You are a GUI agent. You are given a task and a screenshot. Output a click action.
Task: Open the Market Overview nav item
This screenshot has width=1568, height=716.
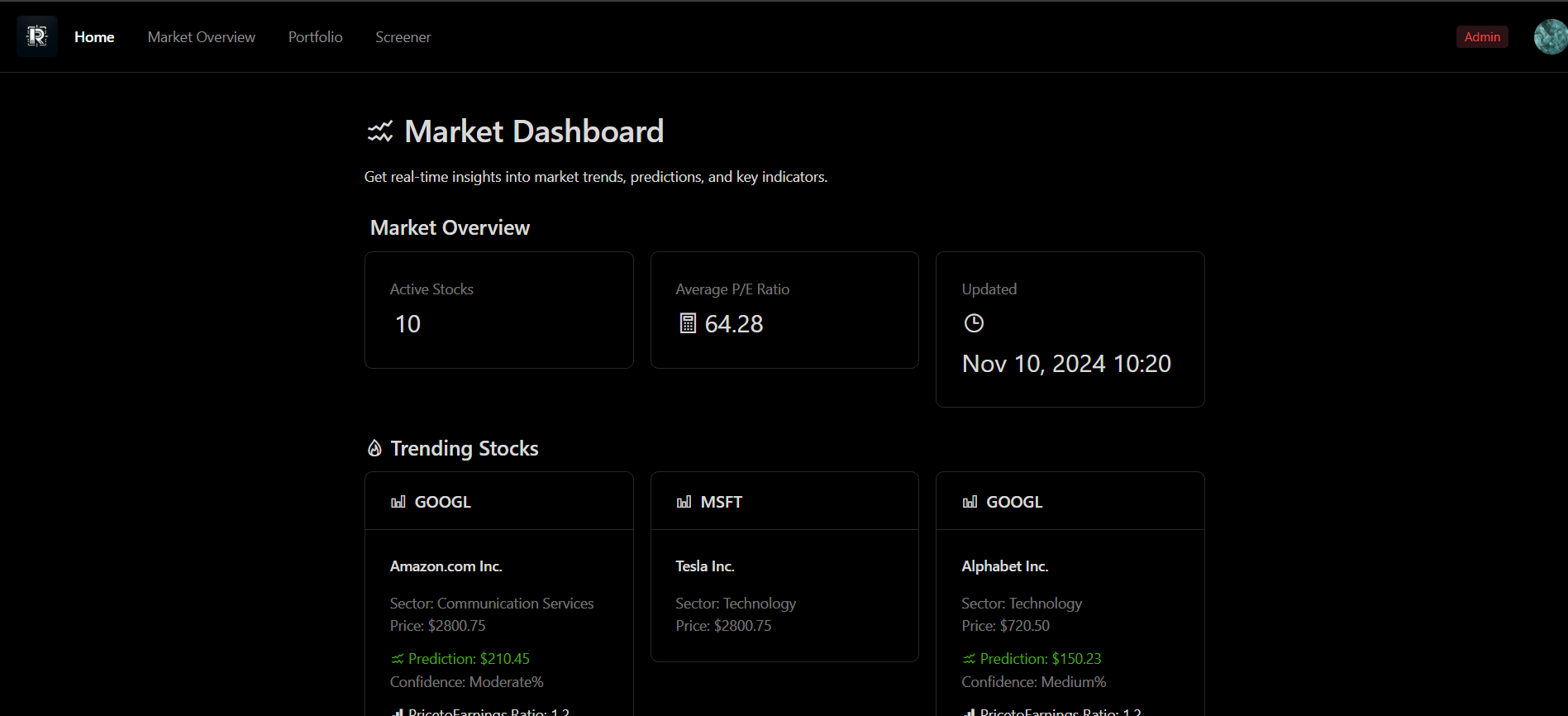click(202, 37)
